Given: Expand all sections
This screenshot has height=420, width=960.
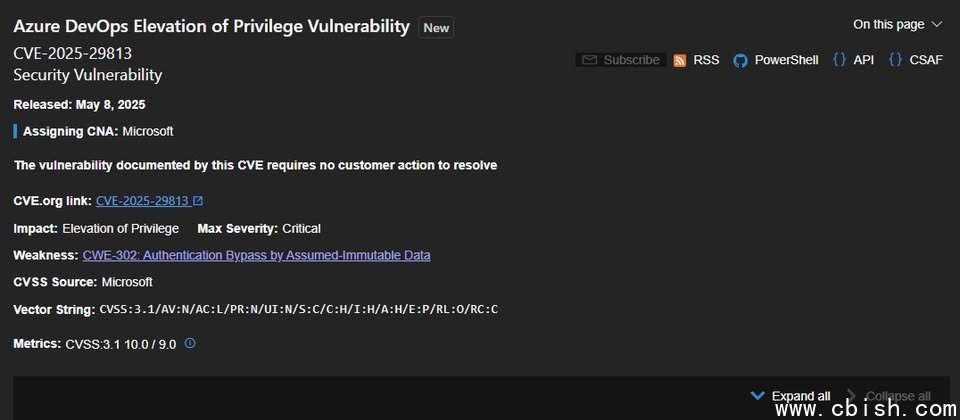Looking at the screenshot, I should (790, 396).
